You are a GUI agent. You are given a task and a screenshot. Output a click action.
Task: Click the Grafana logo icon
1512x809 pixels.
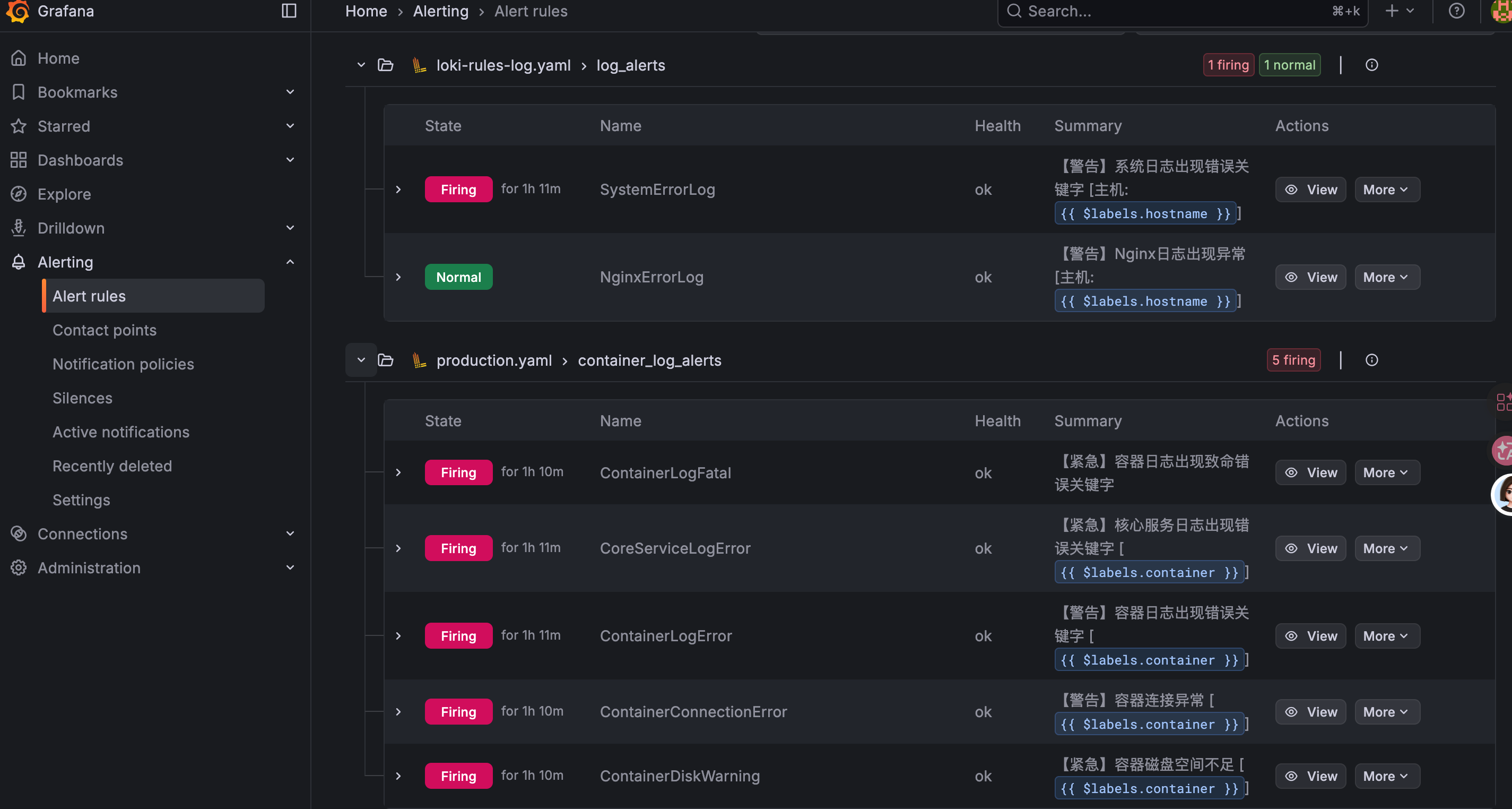click(x=18, y=11)
